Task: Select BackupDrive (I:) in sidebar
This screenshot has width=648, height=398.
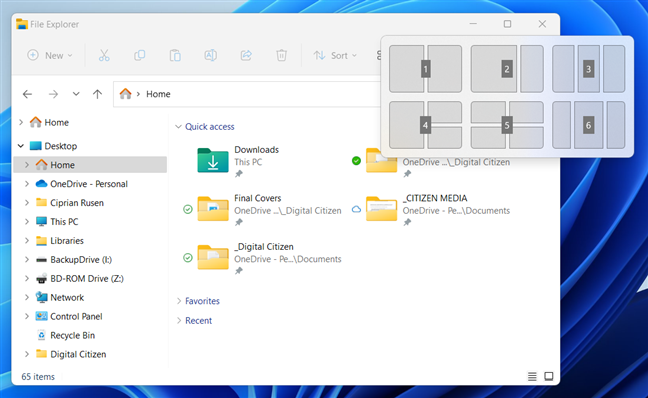Action: [x=81, y=260]
